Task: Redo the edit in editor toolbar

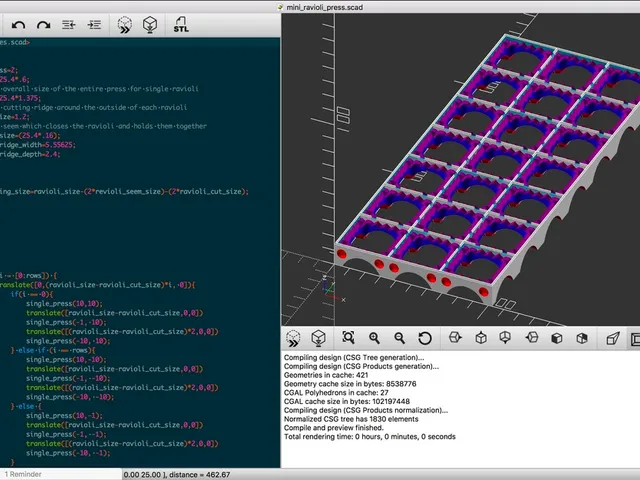Action: pos(43,25)
